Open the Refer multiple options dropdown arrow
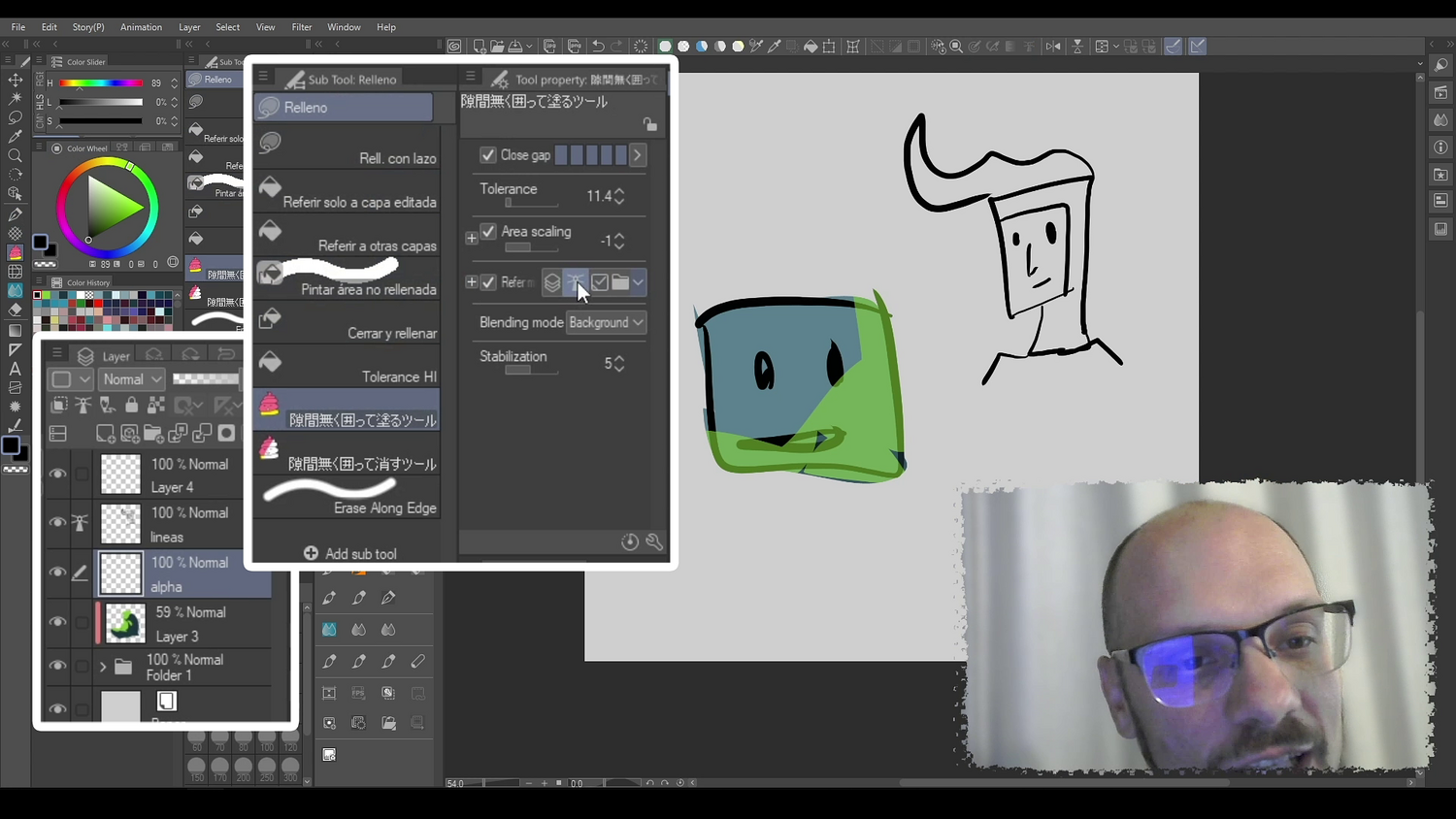 pyautogui.click(x=638, y=282)
